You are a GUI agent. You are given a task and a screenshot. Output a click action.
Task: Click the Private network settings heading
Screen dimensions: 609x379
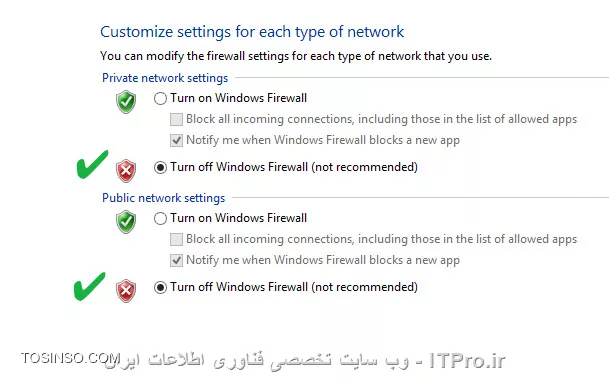[165, 78]
